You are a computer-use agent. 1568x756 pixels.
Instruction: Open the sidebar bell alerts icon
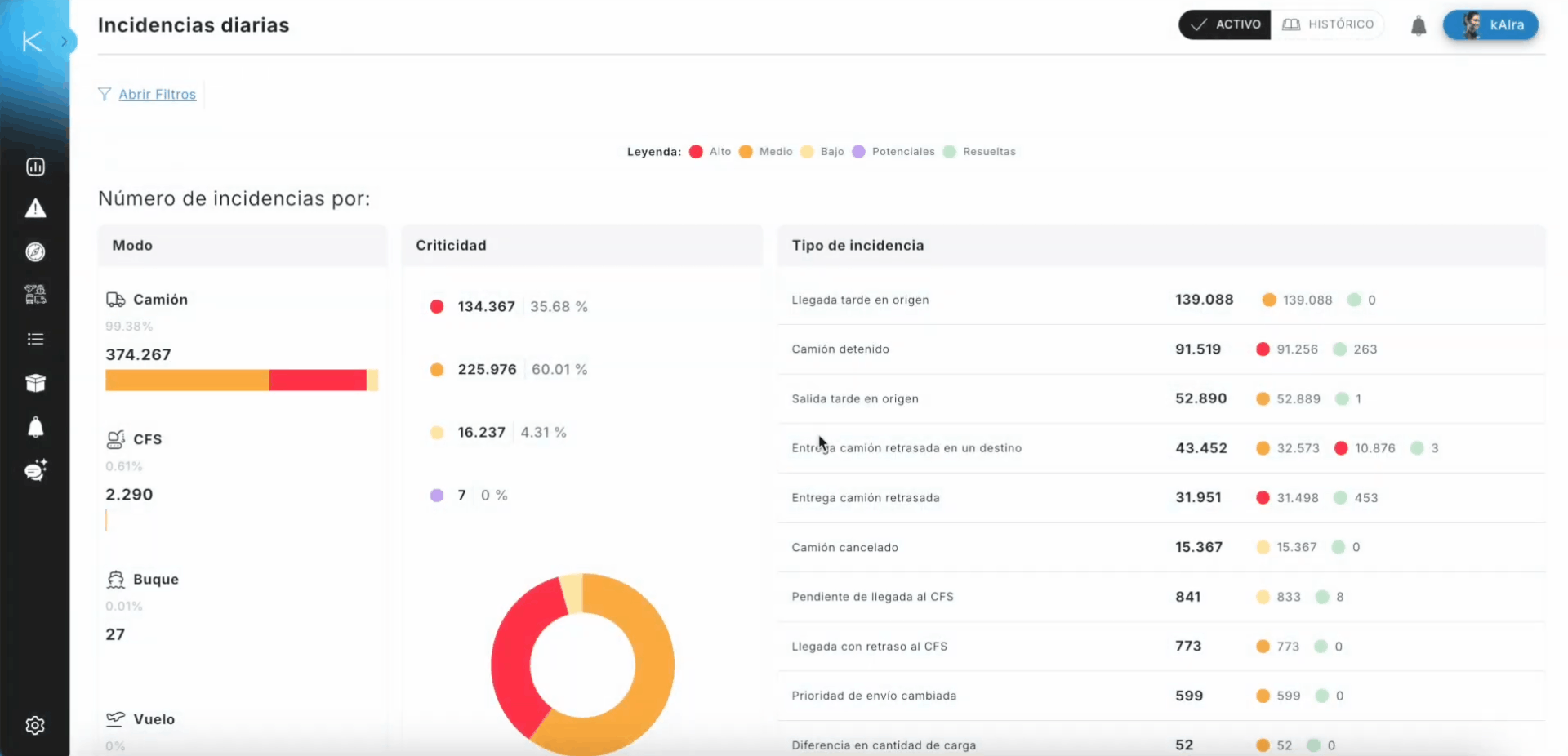click(x=35, y=427)
